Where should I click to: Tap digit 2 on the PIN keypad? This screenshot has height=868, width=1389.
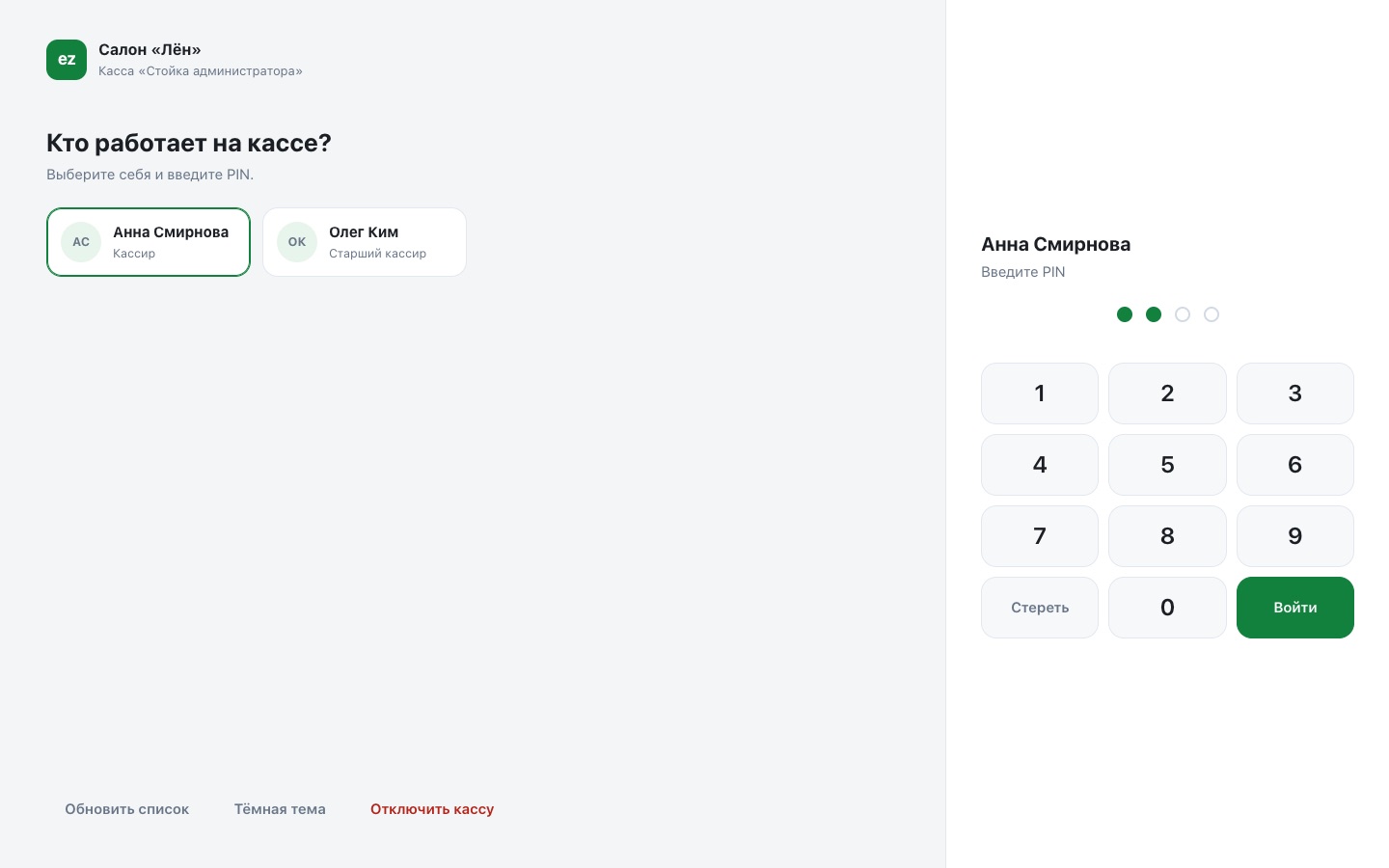[x=1167, y=393]
